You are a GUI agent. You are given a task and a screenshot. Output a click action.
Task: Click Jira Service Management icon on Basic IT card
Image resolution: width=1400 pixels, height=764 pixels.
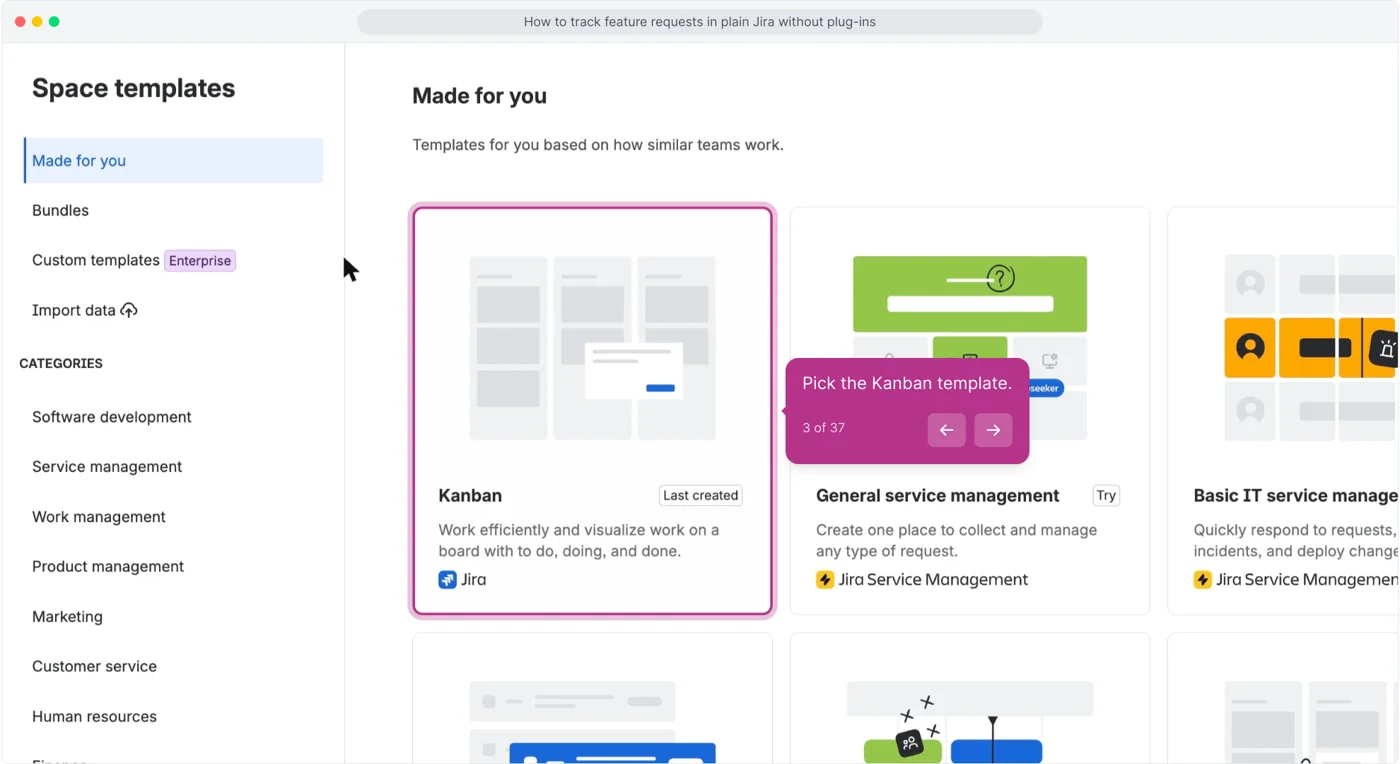click(1202, 580)
